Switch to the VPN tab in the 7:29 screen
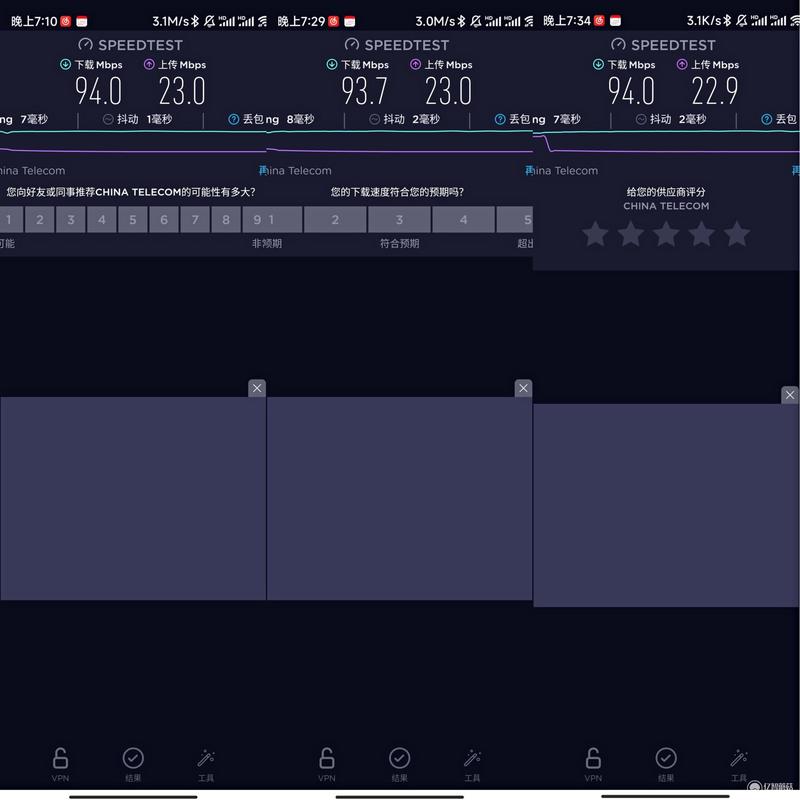Image resolution: width=800 pixels, height=800 pixels. point(327,764)
